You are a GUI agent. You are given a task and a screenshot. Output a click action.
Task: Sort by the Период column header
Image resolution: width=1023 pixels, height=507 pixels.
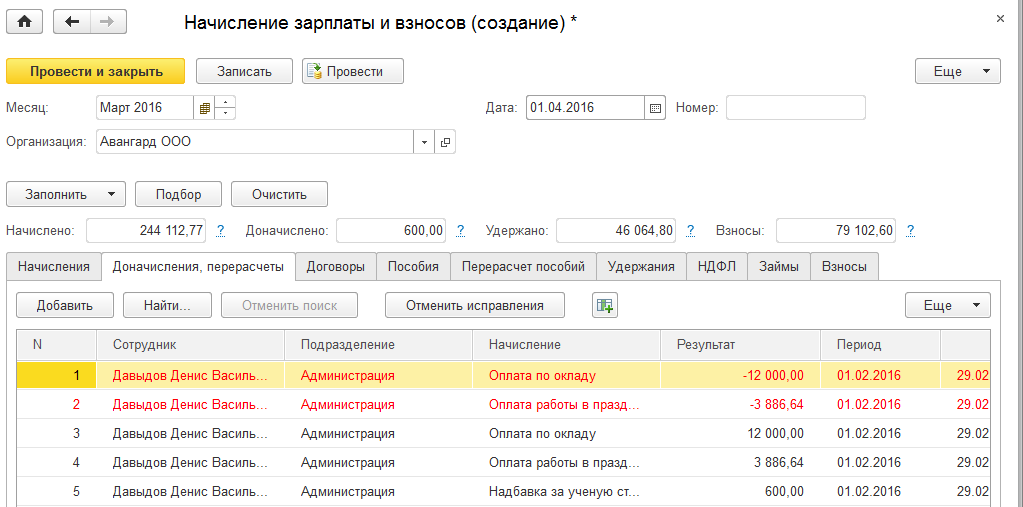click(881, 345)
